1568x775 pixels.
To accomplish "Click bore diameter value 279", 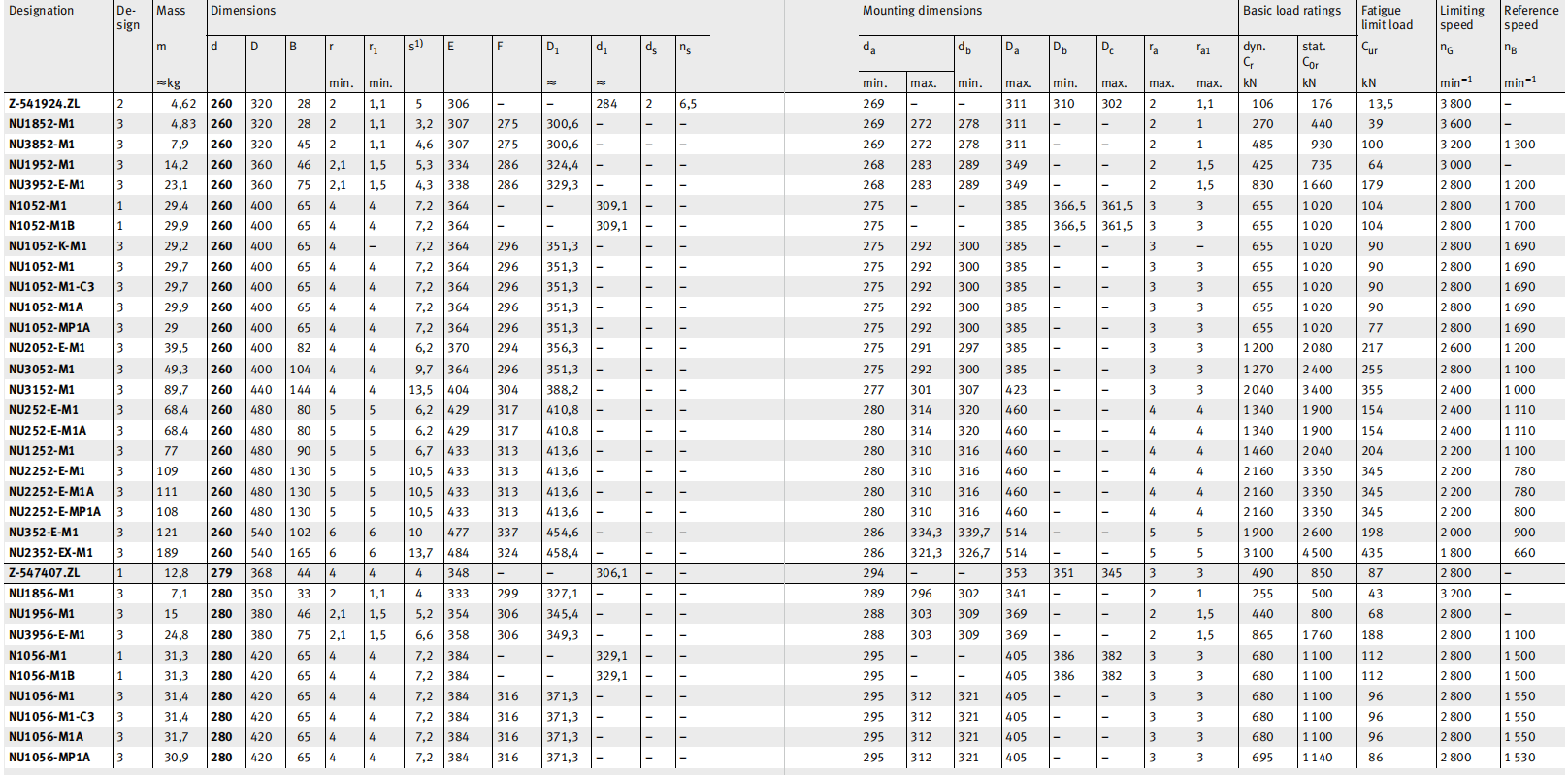I will [222, 573].
